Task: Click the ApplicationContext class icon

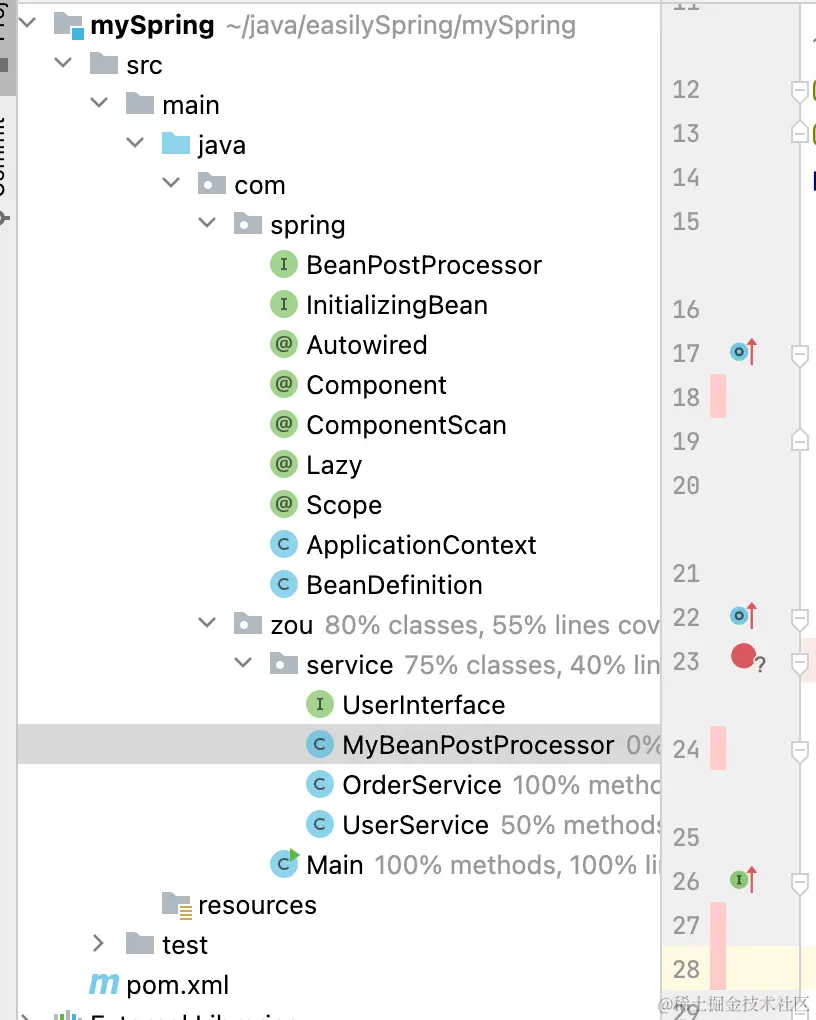Action: click(285, 545)
